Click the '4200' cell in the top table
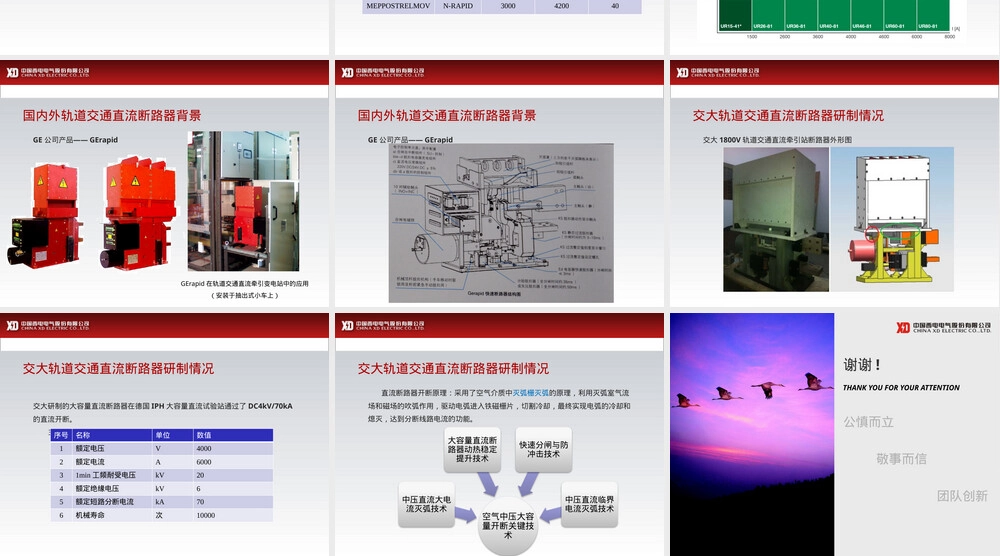This screenshot has width=1000, height=556. pyautogui.click(x=561, y=6)
